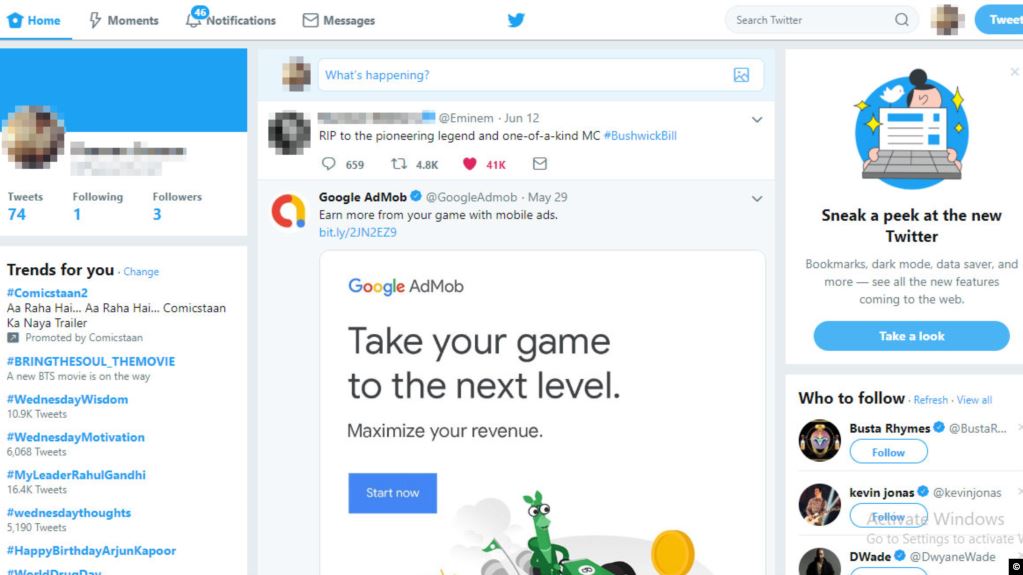The height and width of the screenshot is (575, 1023).
Task: Send Eminem tweet via direct message icon
Action: coord(540,164)
